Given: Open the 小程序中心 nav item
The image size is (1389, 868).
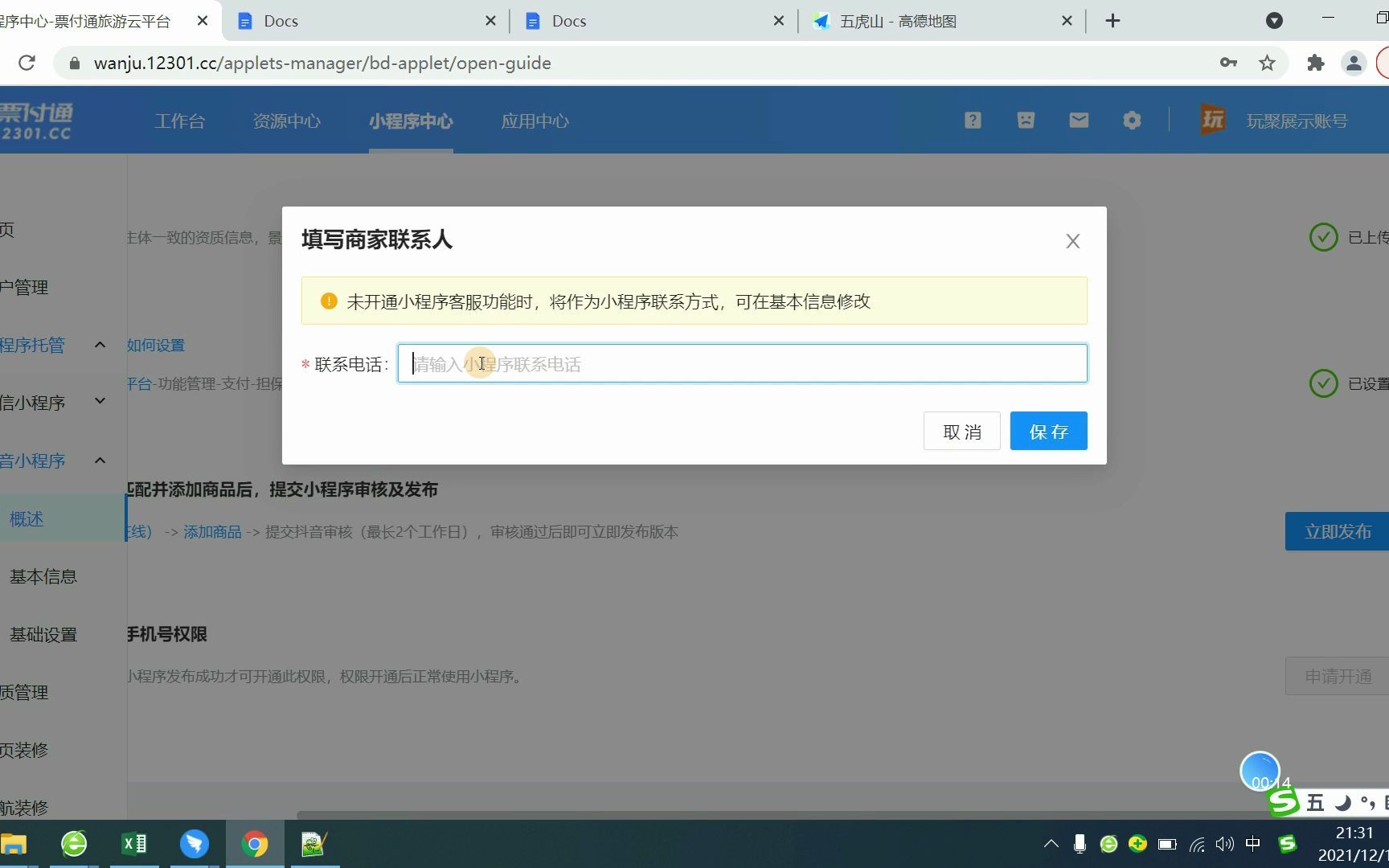Looking at the screenshot, I should pyautogui.click(x=411, y=121).
